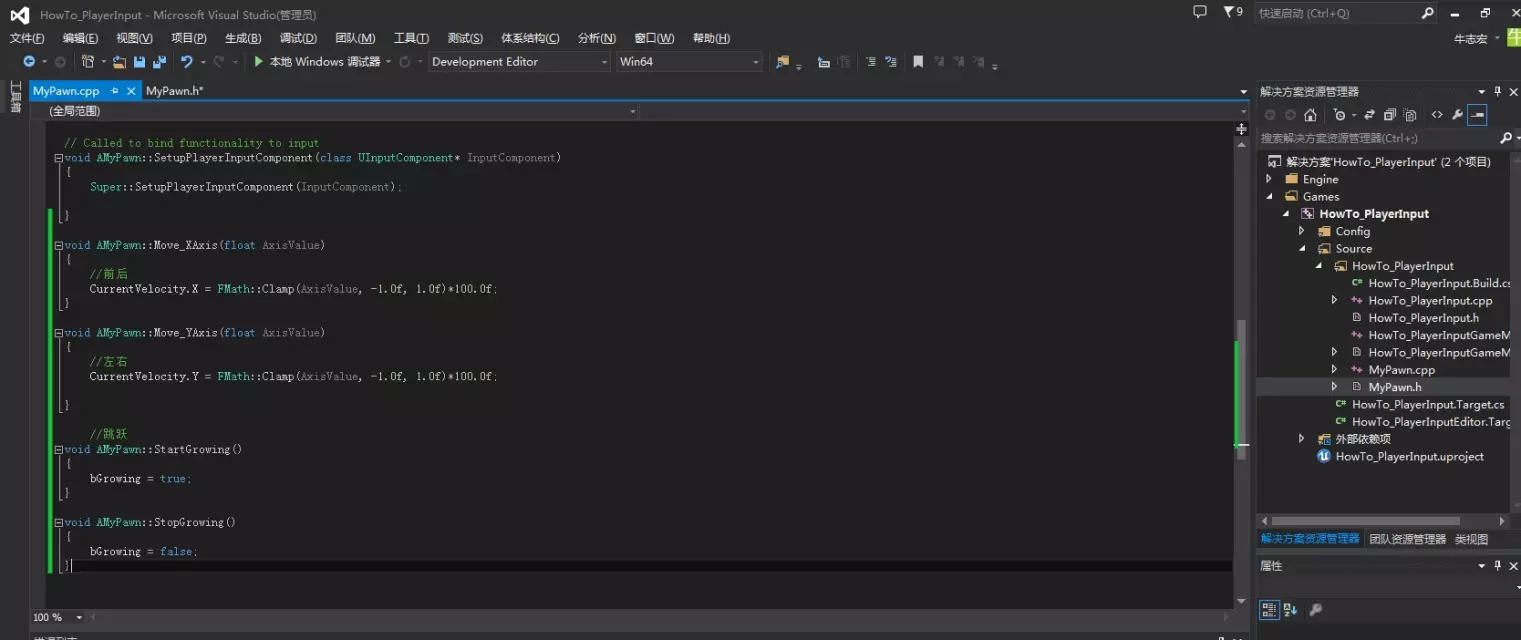Click the Undo arrow in the toolbar

[x=186, y=62]
